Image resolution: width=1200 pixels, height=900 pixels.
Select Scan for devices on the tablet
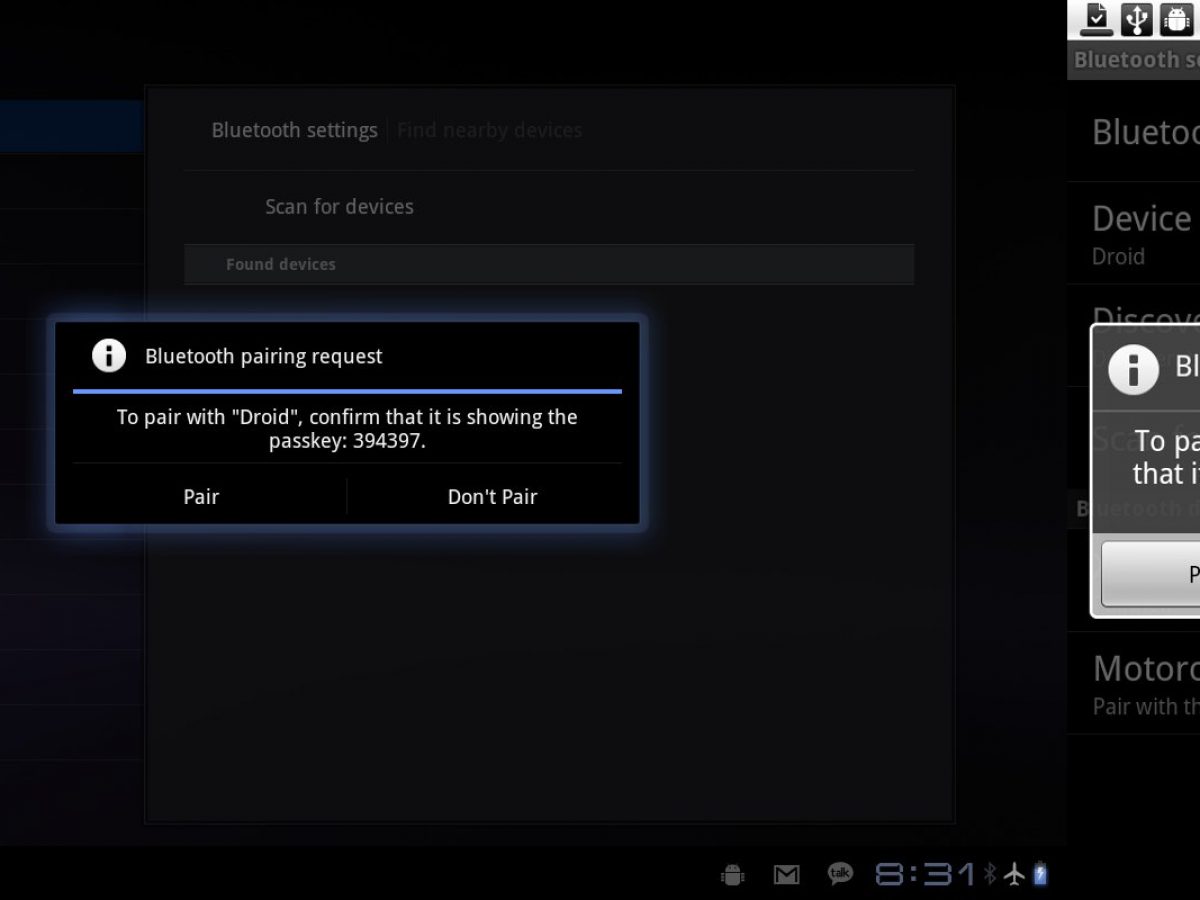tap(339, 207)
